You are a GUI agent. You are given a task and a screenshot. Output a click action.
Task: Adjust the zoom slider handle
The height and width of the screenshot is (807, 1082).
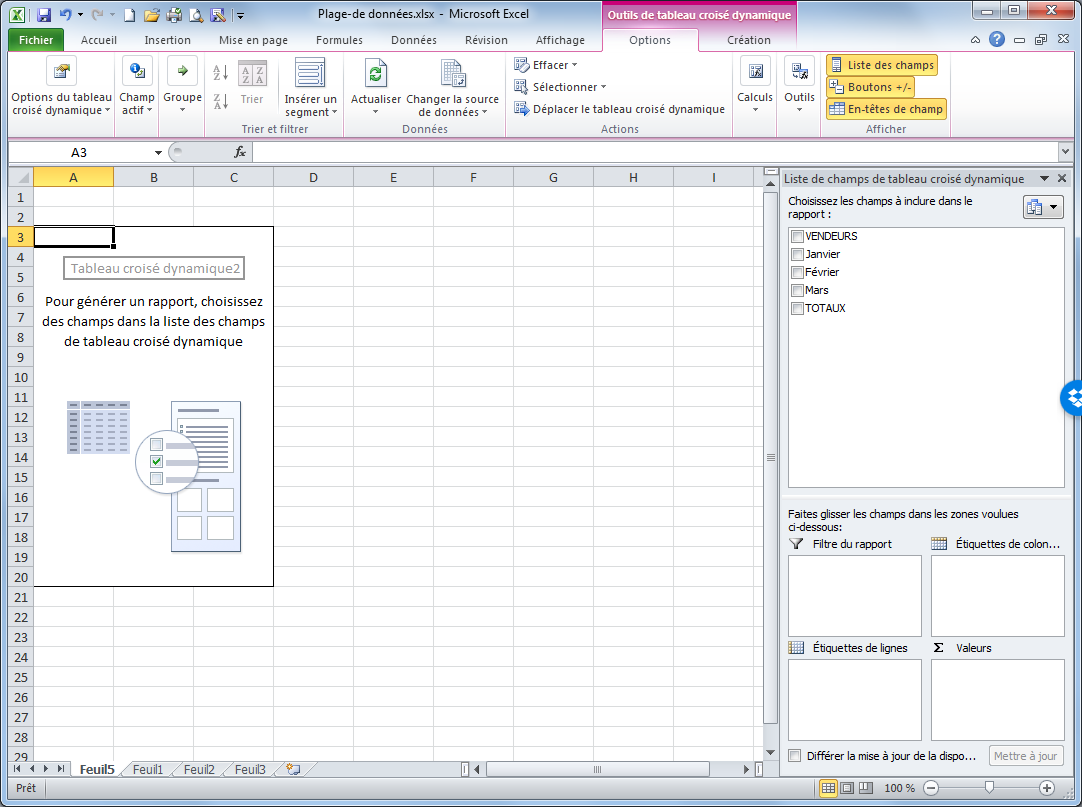989,788
